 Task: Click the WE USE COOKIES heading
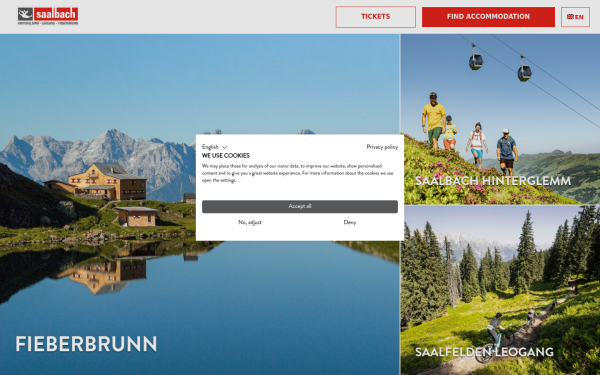tap(226, 156)
